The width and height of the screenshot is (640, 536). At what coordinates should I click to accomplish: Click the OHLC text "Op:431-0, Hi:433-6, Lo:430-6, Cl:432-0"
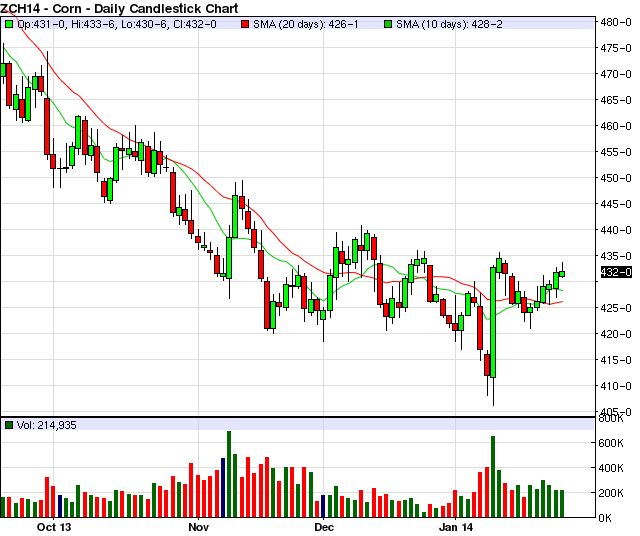(117, 24)
